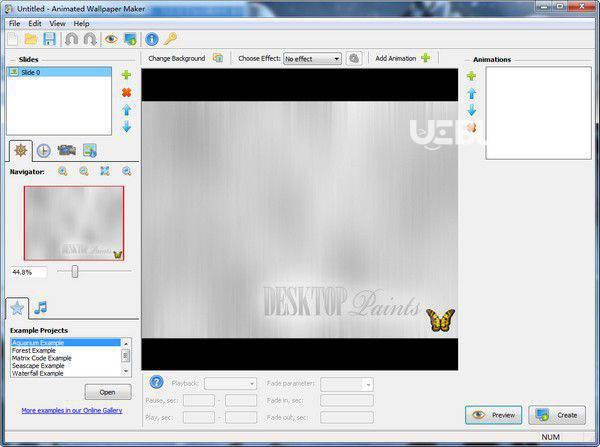Click the Undo arrow in the toolbar

tap(72, 39)
